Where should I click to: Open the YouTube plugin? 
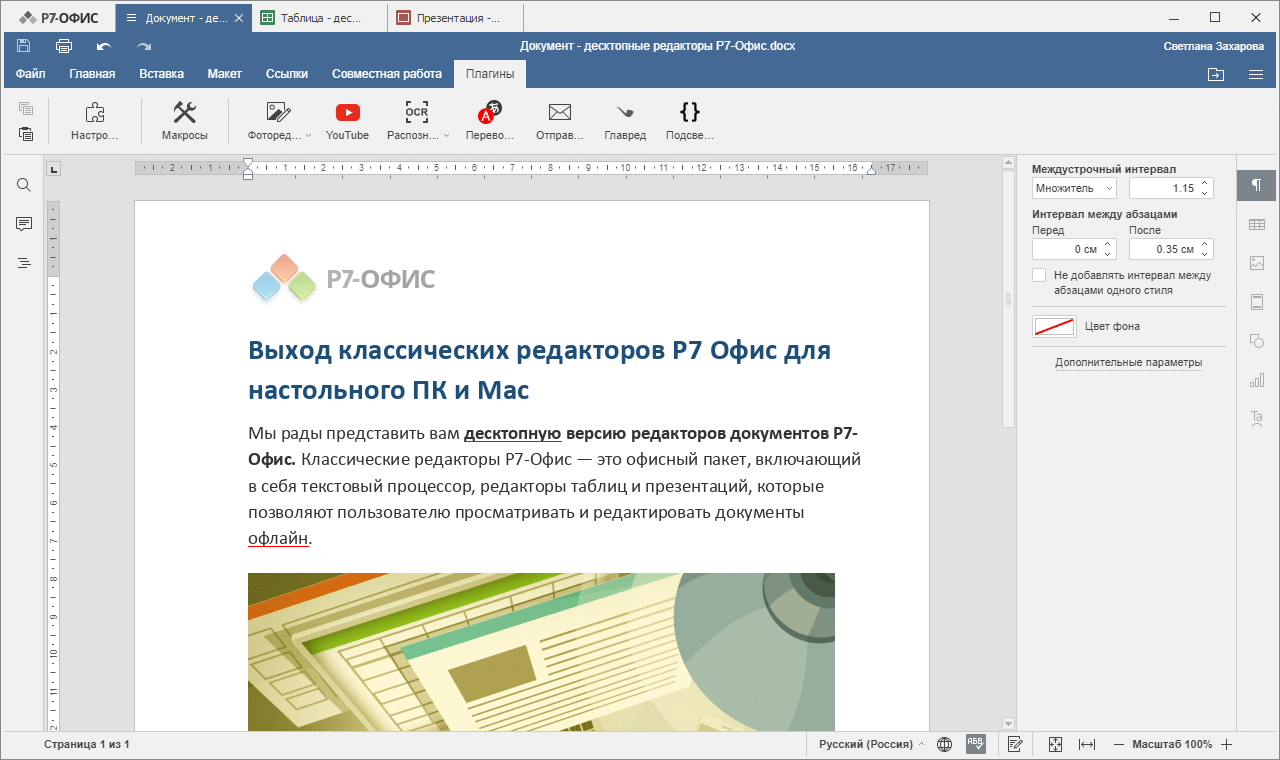[x=347, y=122]
